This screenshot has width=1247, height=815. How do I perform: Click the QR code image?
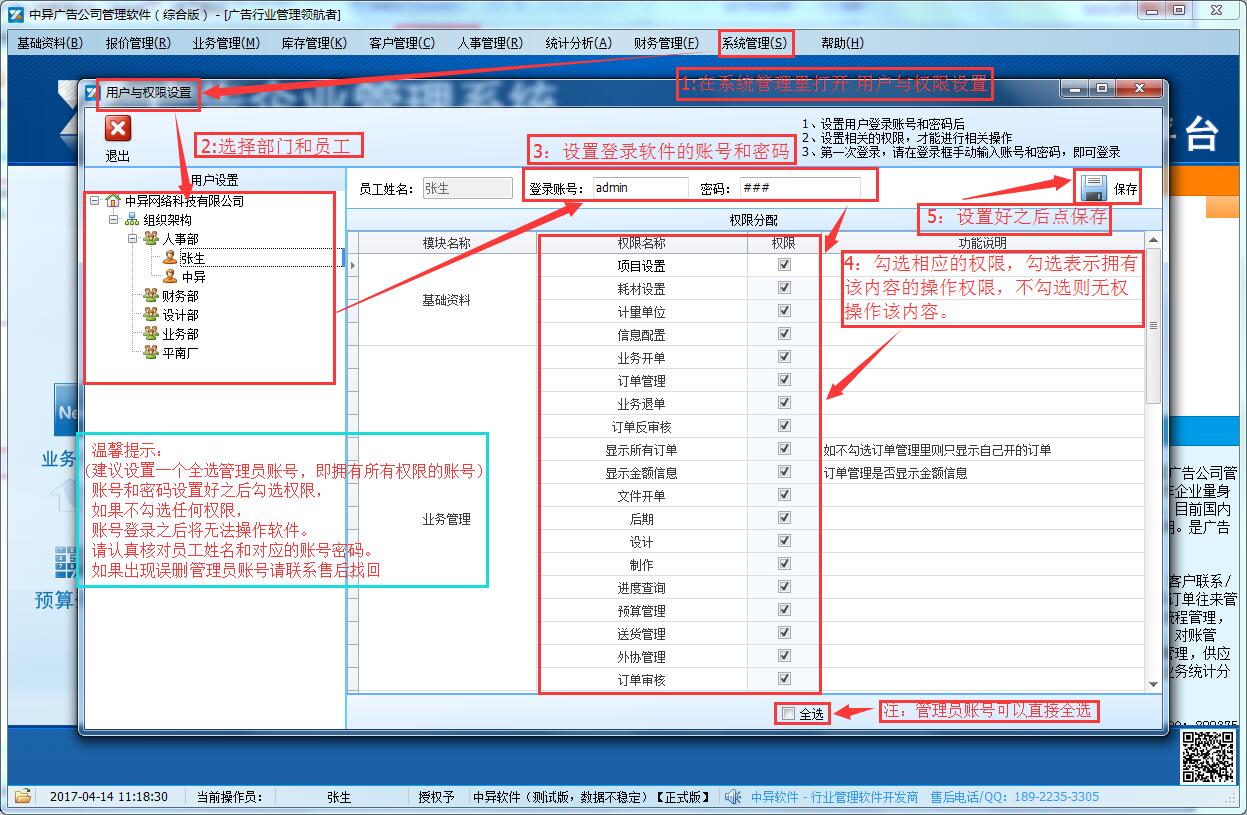tap(1209, 757)
